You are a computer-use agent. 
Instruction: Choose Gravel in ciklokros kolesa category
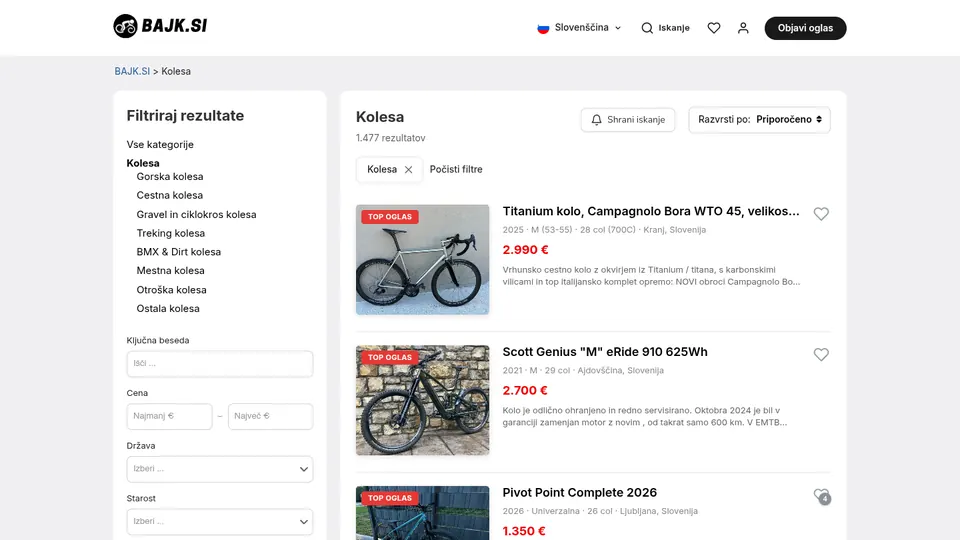[197, 214]
